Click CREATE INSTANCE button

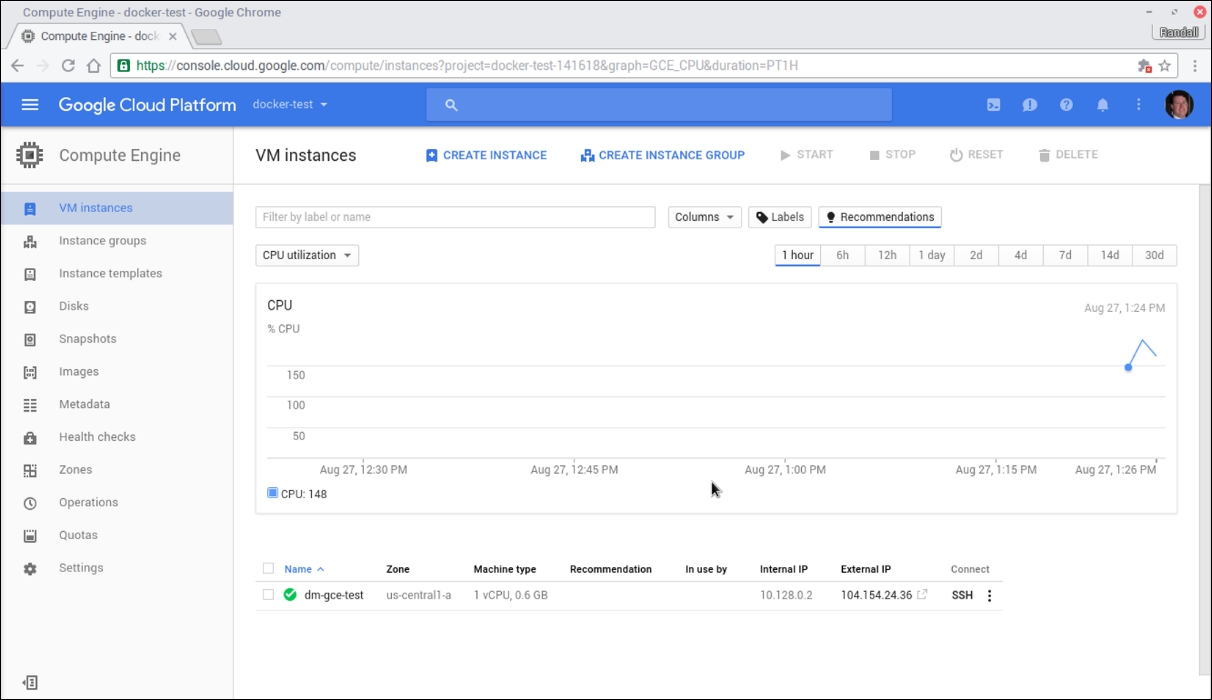pos(486,155)
